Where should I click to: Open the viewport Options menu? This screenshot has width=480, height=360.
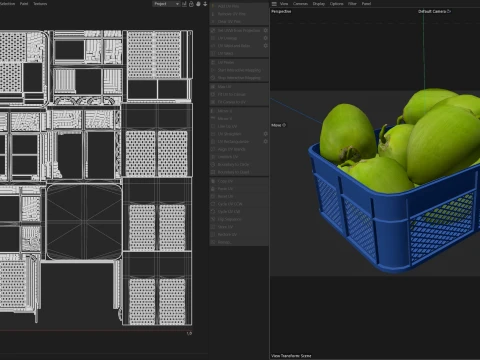pos(336,4)
